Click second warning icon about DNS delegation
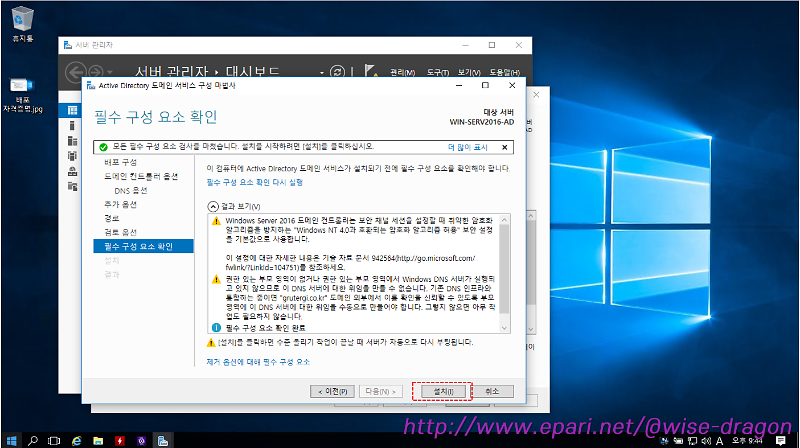This screenshot has width=800, height=448. point(216,280)
